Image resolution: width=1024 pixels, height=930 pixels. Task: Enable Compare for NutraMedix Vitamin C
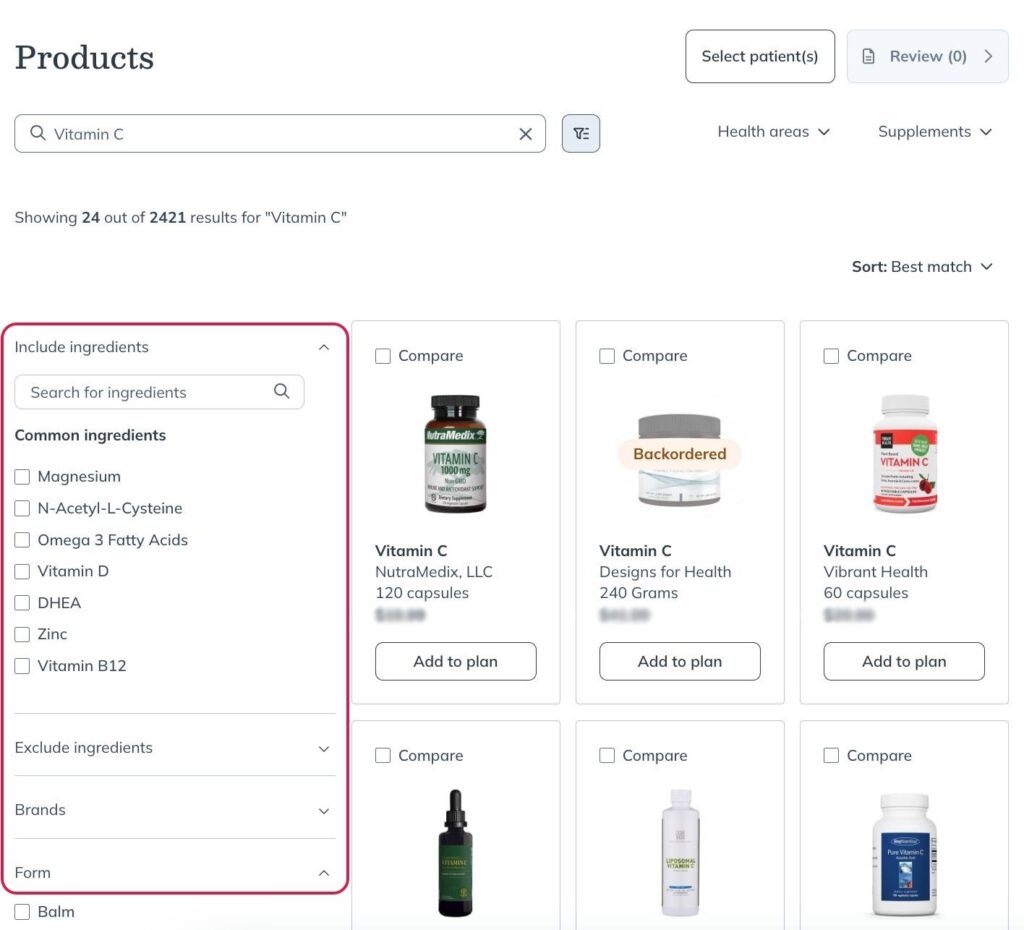tap(383, 356)
